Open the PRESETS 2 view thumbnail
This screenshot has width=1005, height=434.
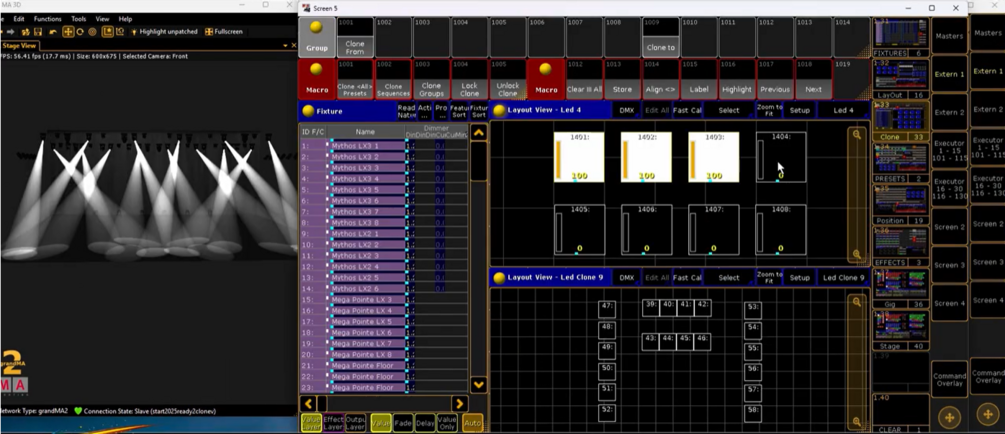(901, 163)
